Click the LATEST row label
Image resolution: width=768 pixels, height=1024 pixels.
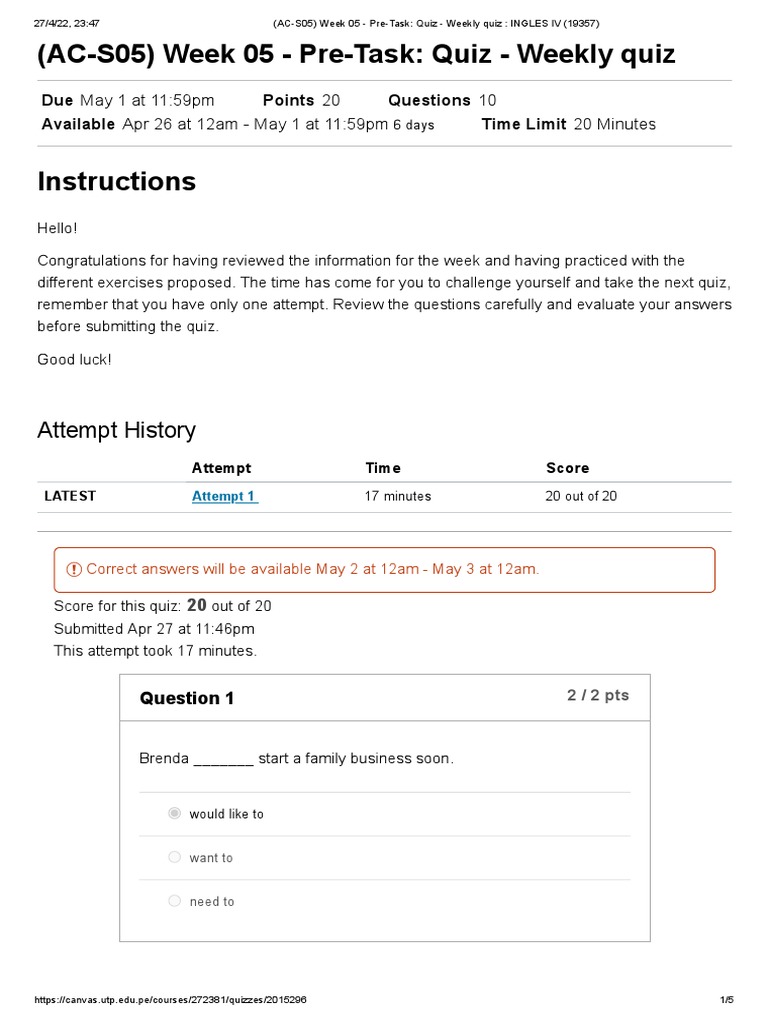point(70,496)
